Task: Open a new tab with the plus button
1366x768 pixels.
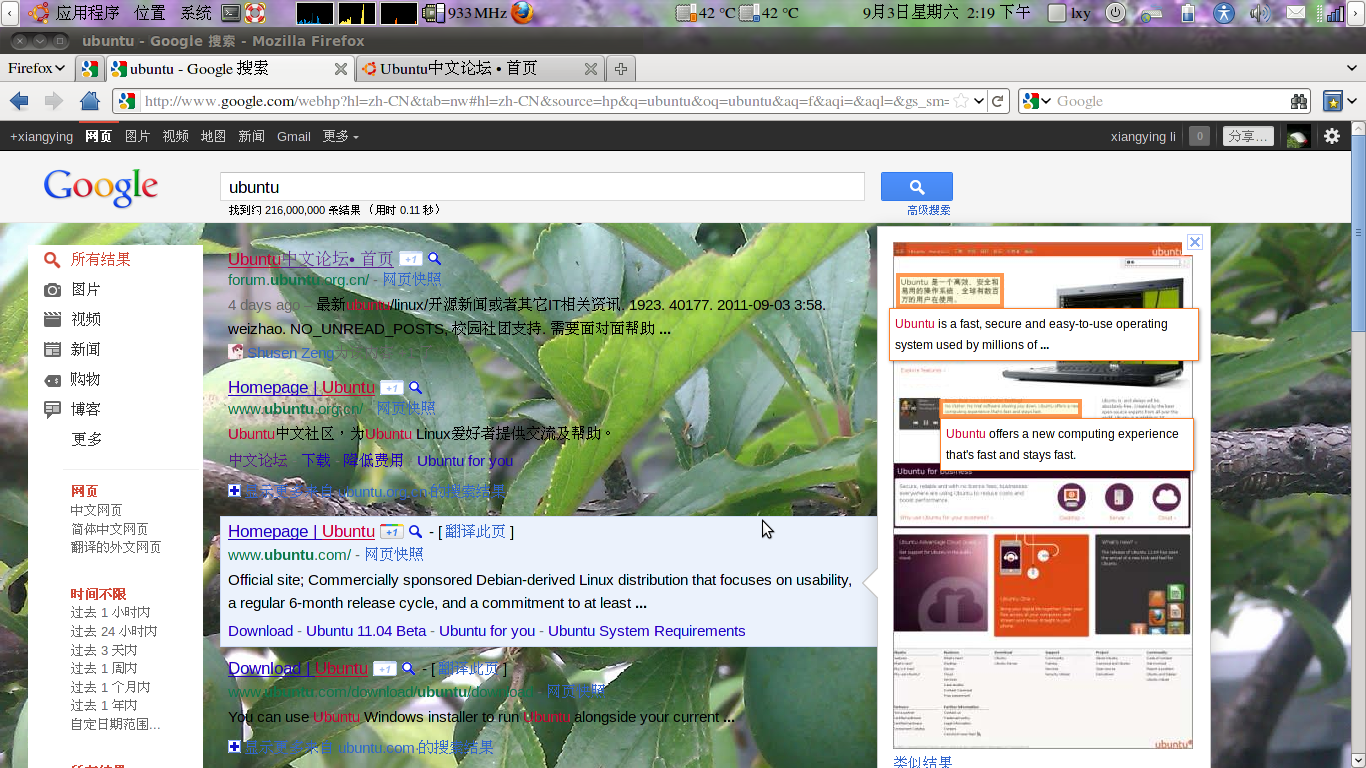Action: click(621, 68)
